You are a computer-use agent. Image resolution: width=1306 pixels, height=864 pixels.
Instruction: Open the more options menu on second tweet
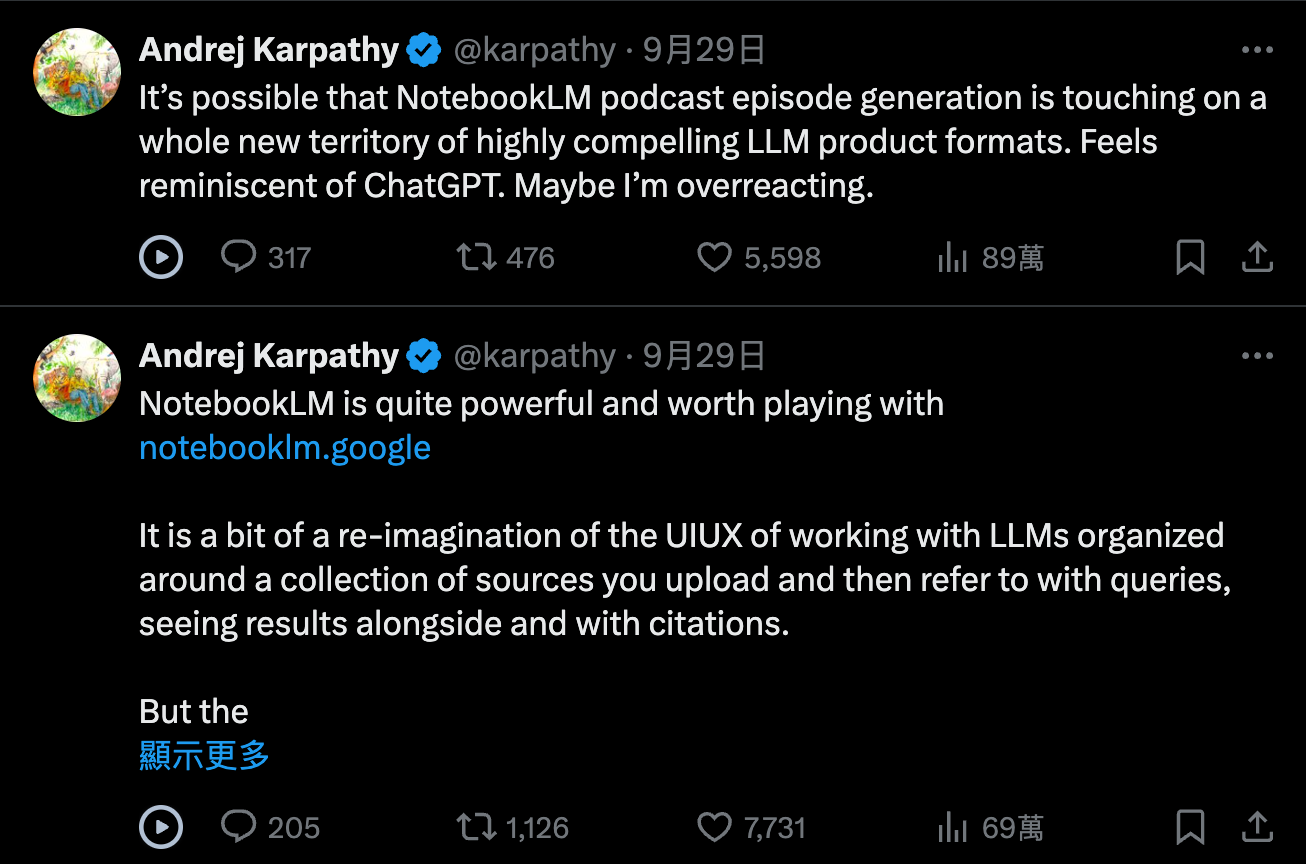point(1256,355)
